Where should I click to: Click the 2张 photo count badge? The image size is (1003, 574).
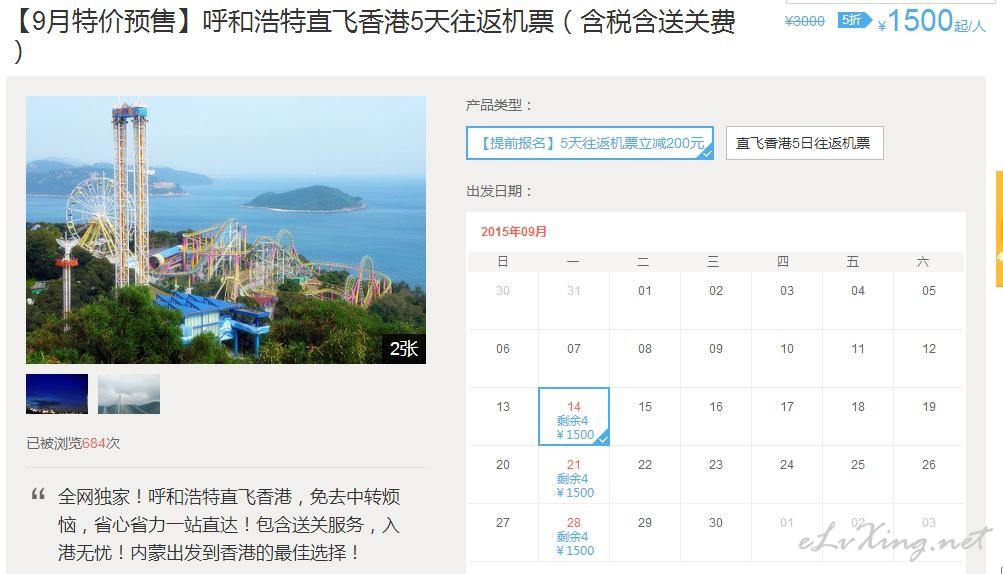point(404,349)
